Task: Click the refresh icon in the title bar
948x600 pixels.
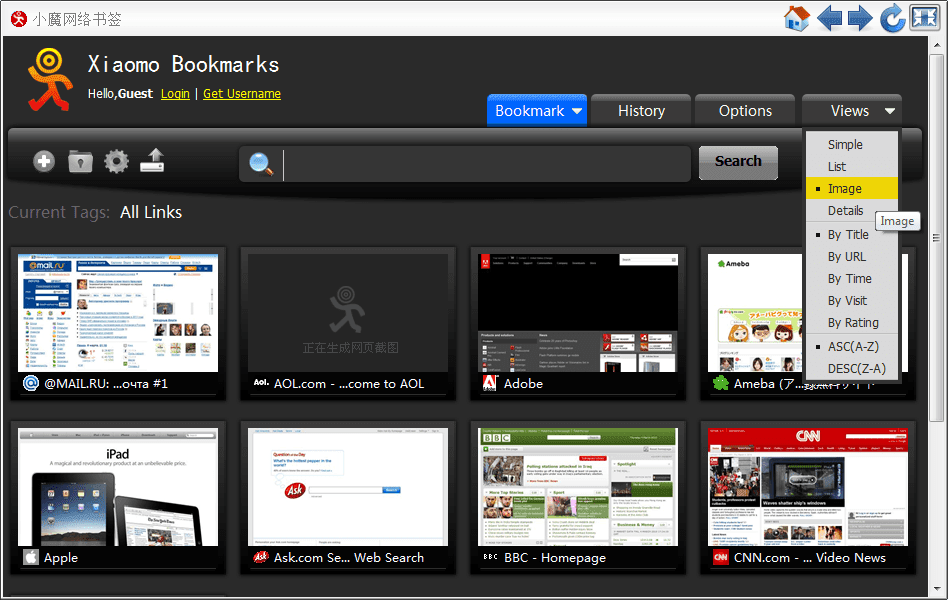Action: 891,17
